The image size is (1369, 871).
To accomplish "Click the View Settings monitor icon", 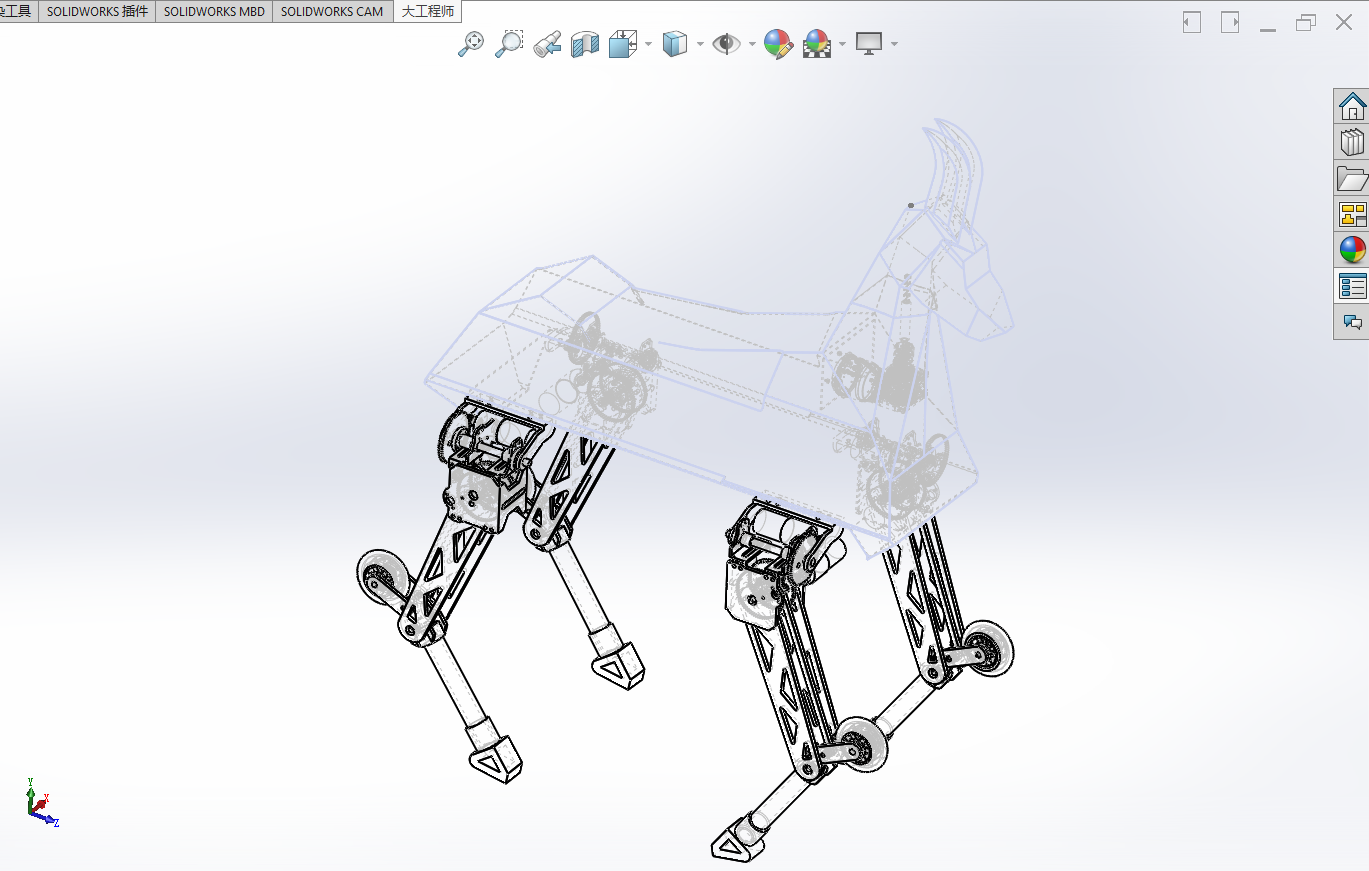I will 869,43.
